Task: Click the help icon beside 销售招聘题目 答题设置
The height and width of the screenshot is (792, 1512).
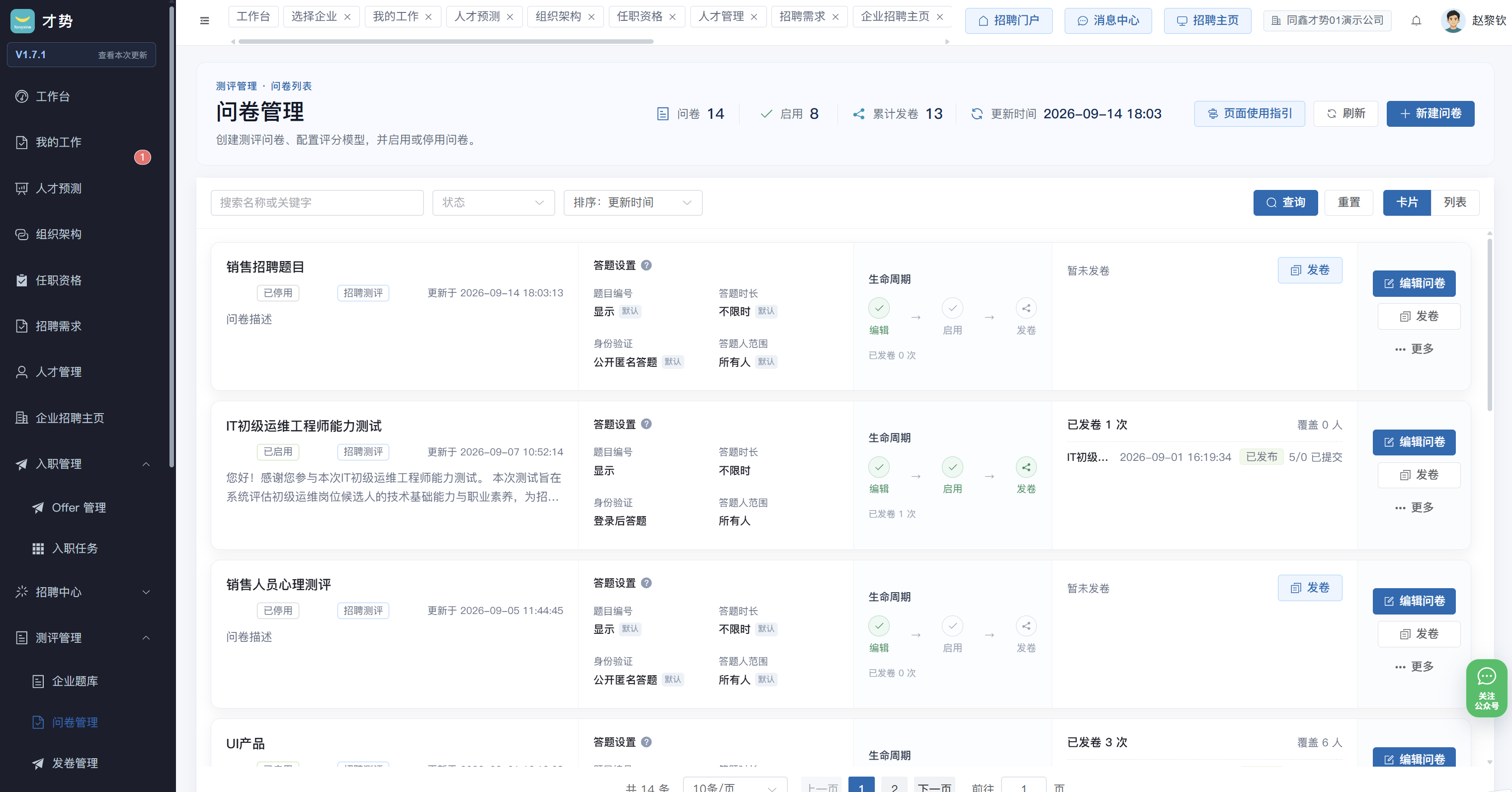Action: 646,265
